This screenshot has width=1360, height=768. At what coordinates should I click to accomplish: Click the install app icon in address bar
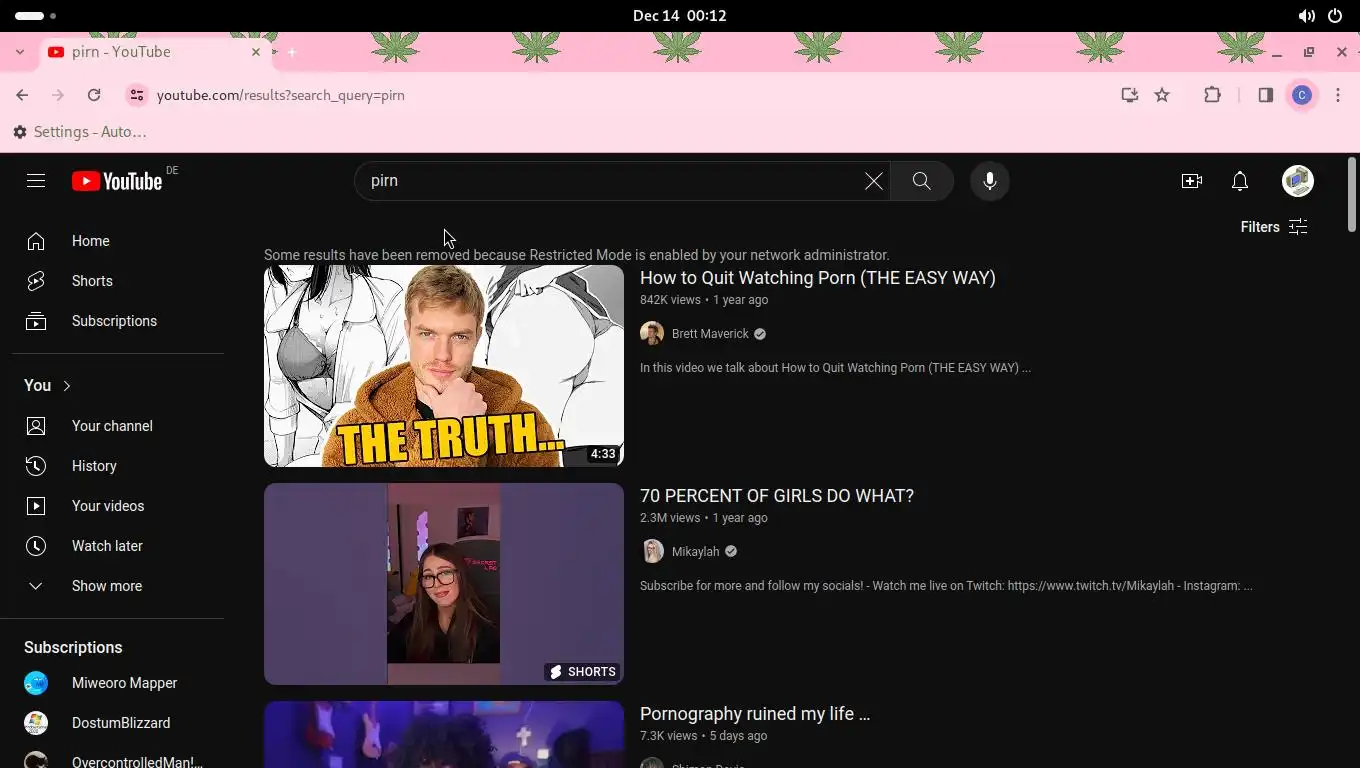pos(1130,95)
